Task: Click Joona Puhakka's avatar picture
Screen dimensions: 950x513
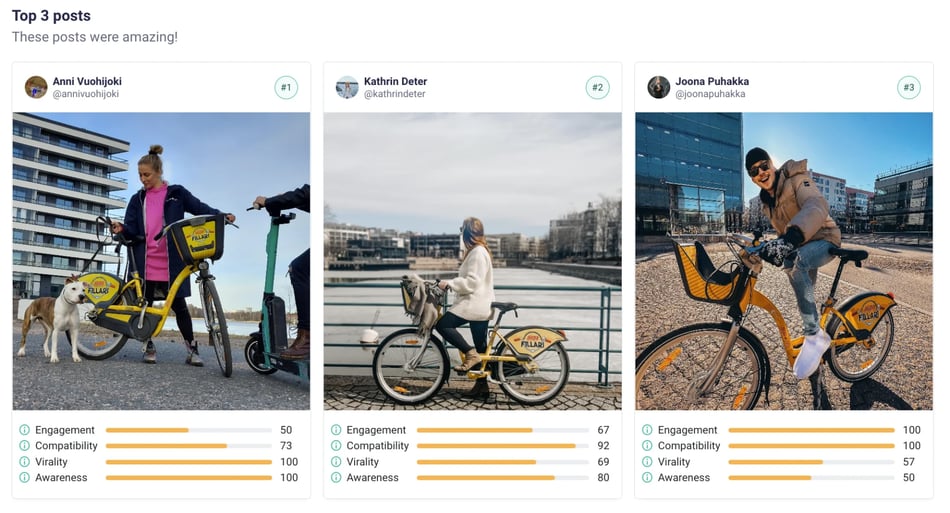Action: pyautogui.click(x=659, y=87)
